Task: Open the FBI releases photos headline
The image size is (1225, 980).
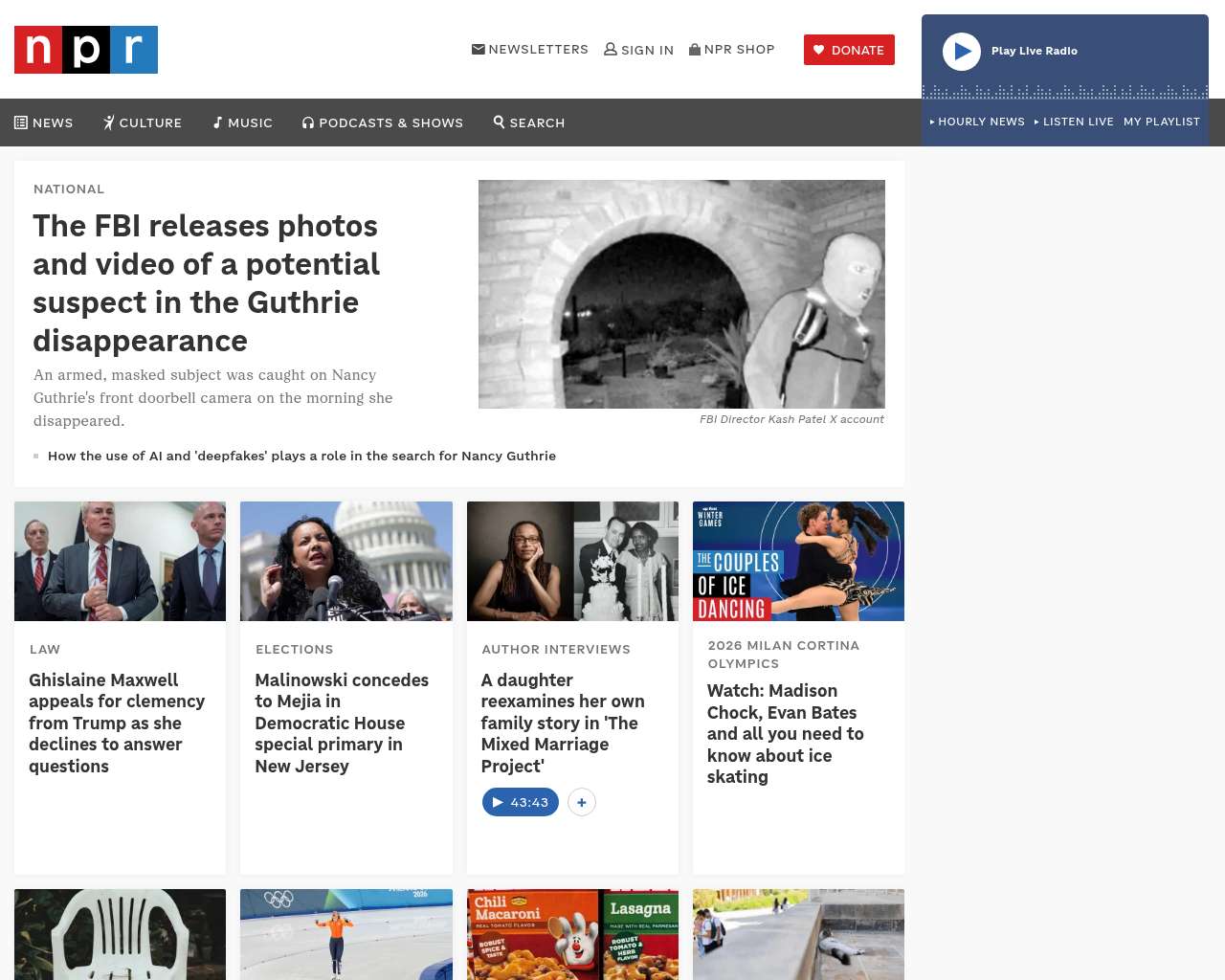Action: click(206, 282)
